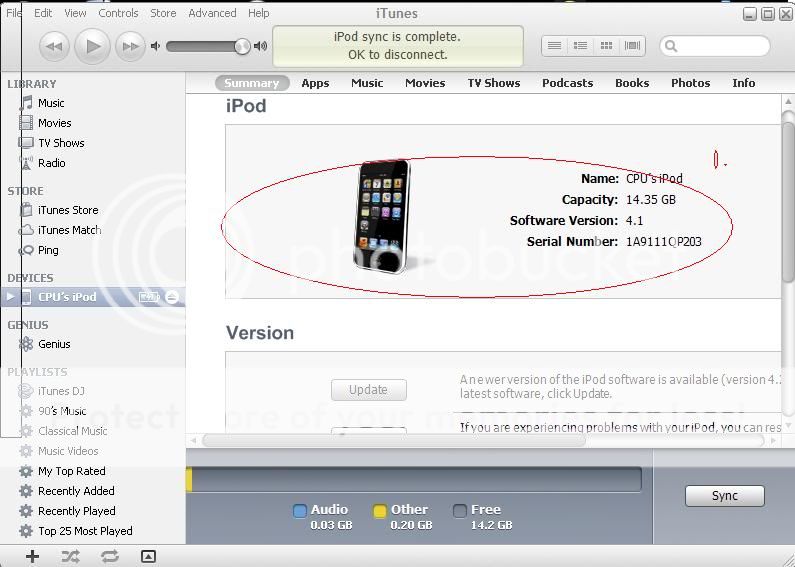This screenshot has height=567, width=795.
Task: Click the Update button
Action: click(x=369, y=390)
